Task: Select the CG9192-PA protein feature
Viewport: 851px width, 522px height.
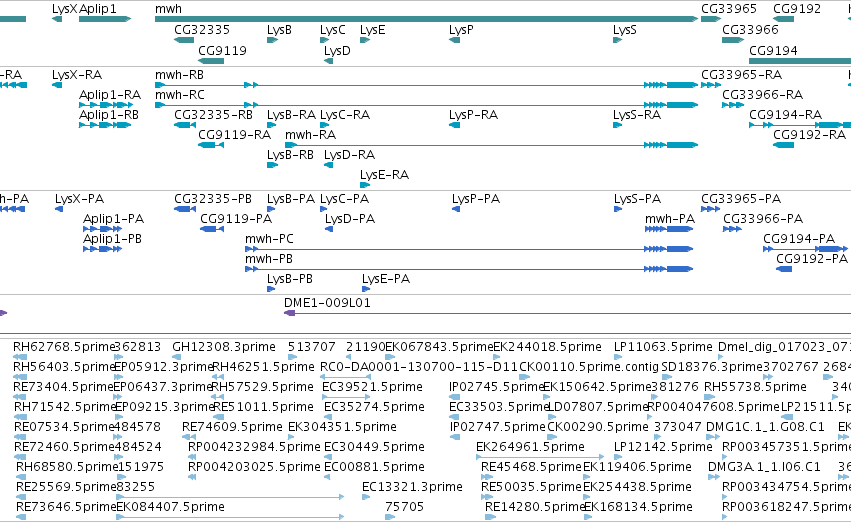Action: 784,269
